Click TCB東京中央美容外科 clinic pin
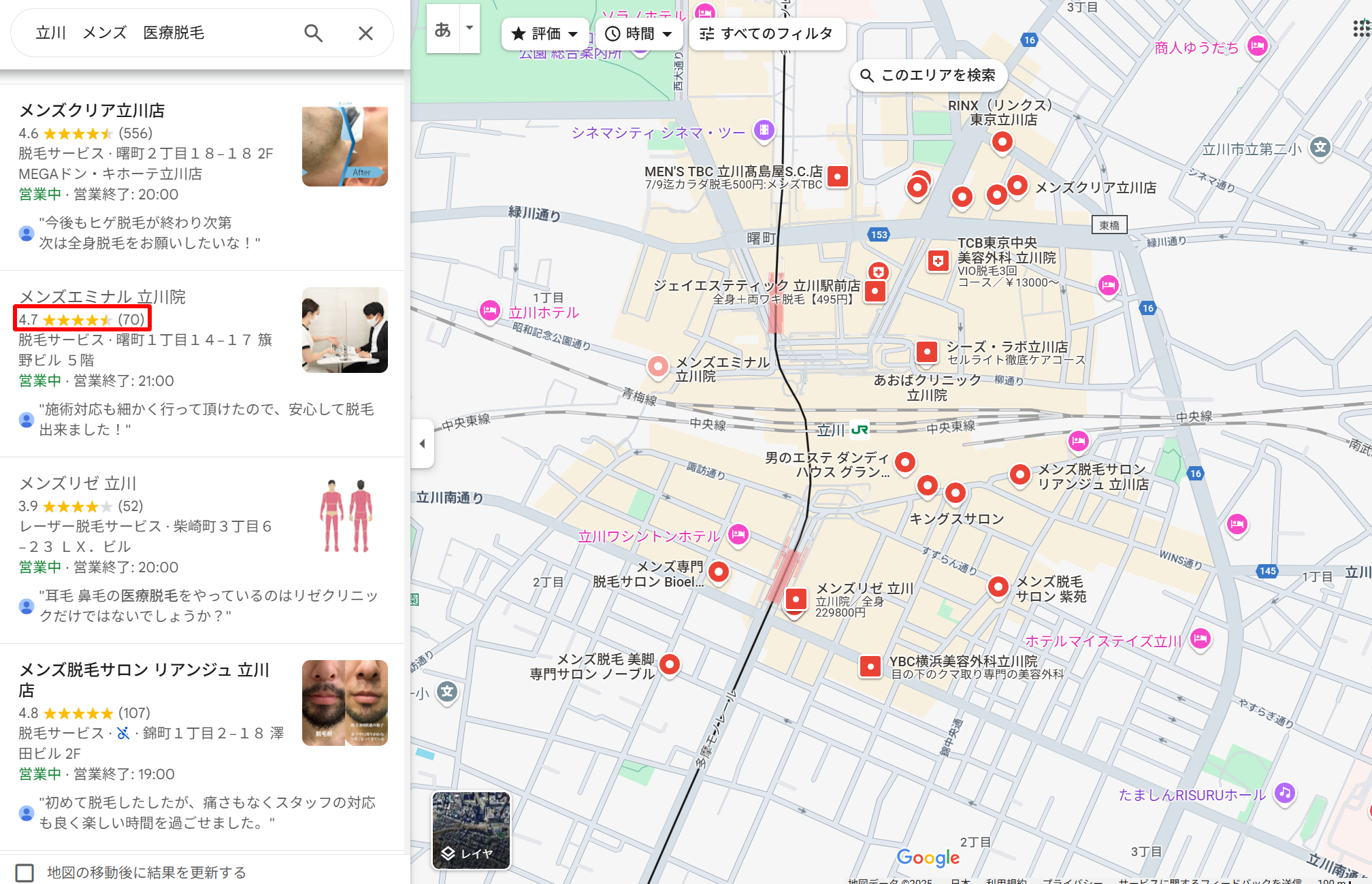This screenshot has width=1372, height=884. click(x=938, y=261)
